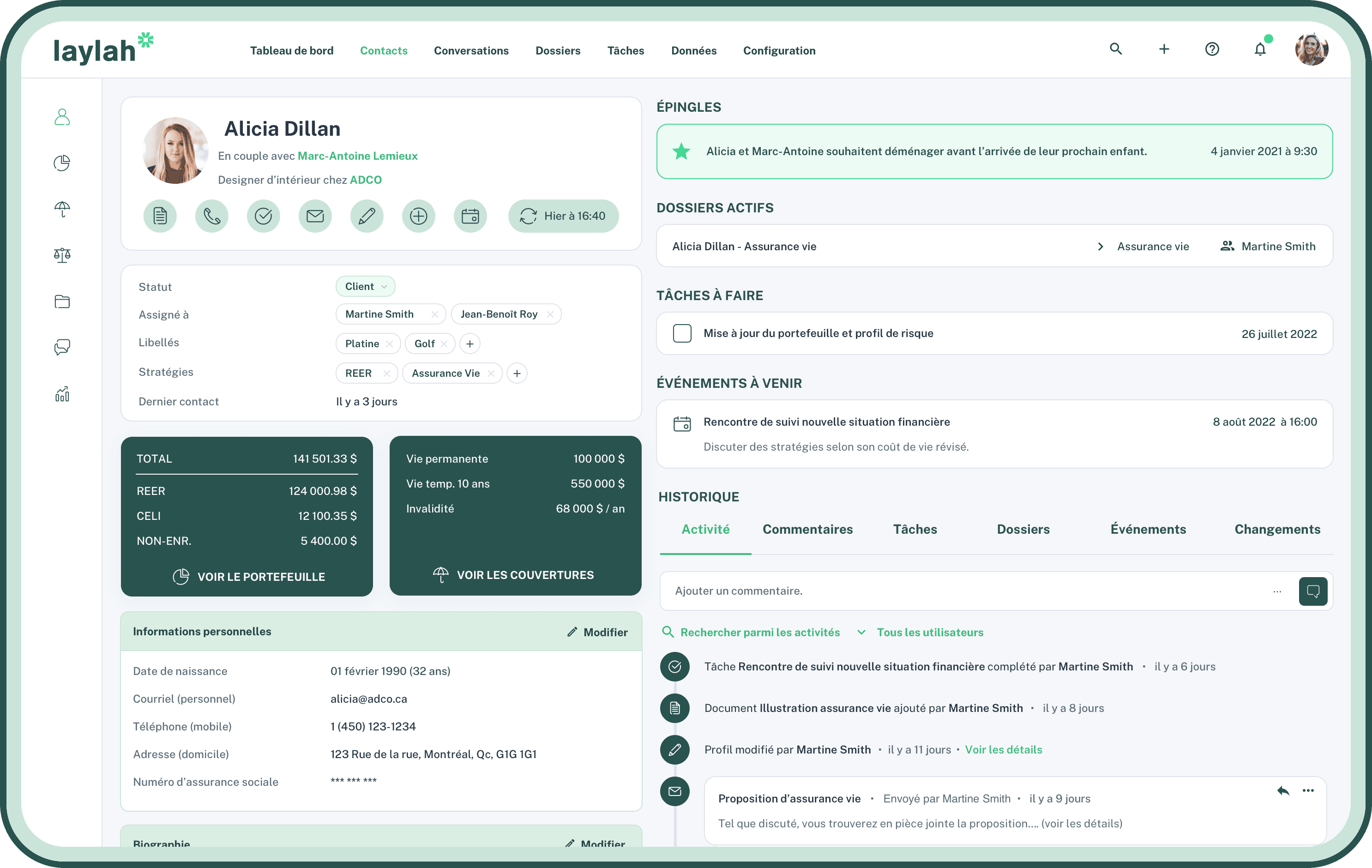Viewport: 1372px width, 868px height.
Task: Unpin the starred Alicia et Marc-Antoine note
Action: pos(681,151)
